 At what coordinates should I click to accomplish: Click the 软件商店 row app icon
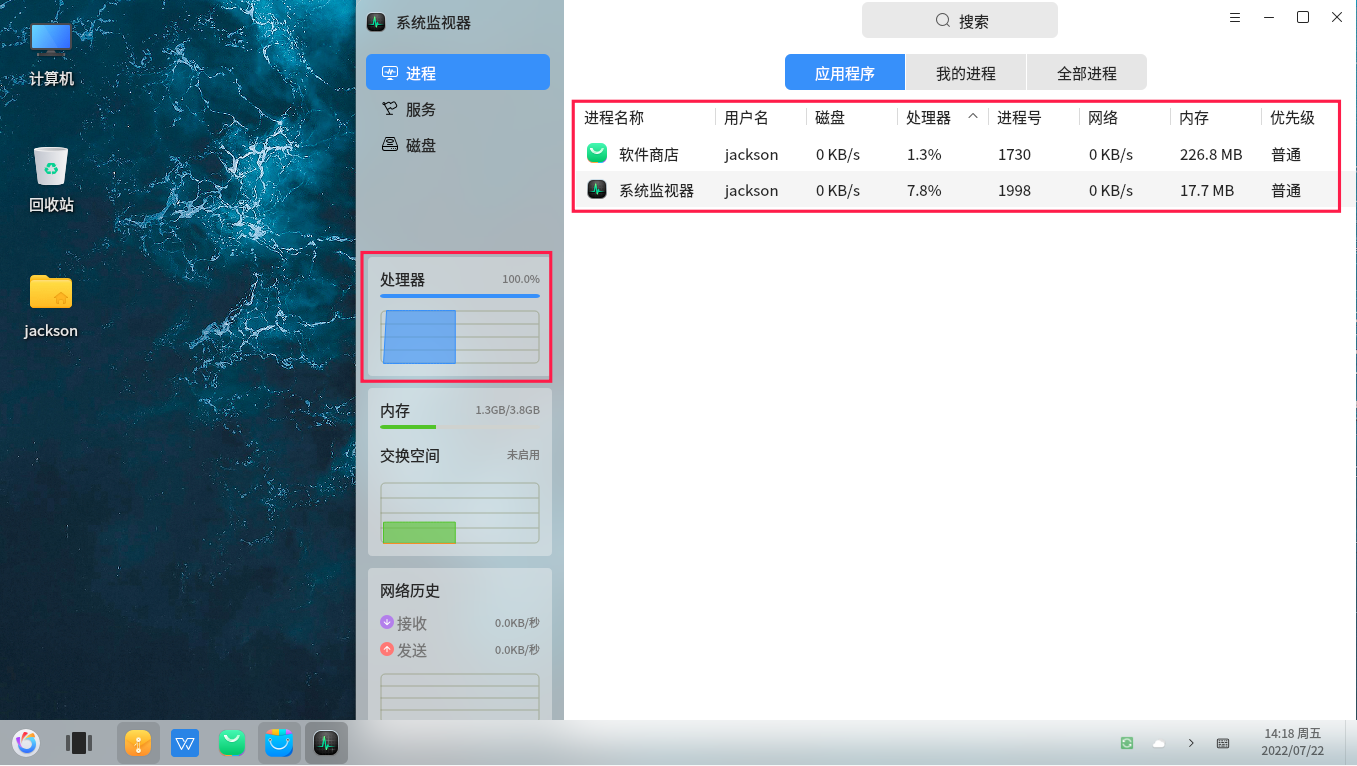coord(597,153)
